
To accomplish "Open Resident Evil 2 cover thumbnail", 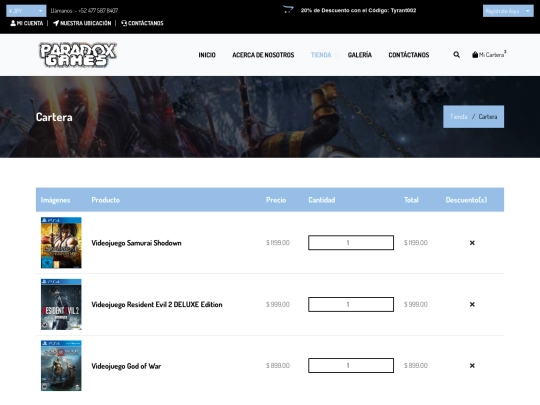I will pos(61,304).
